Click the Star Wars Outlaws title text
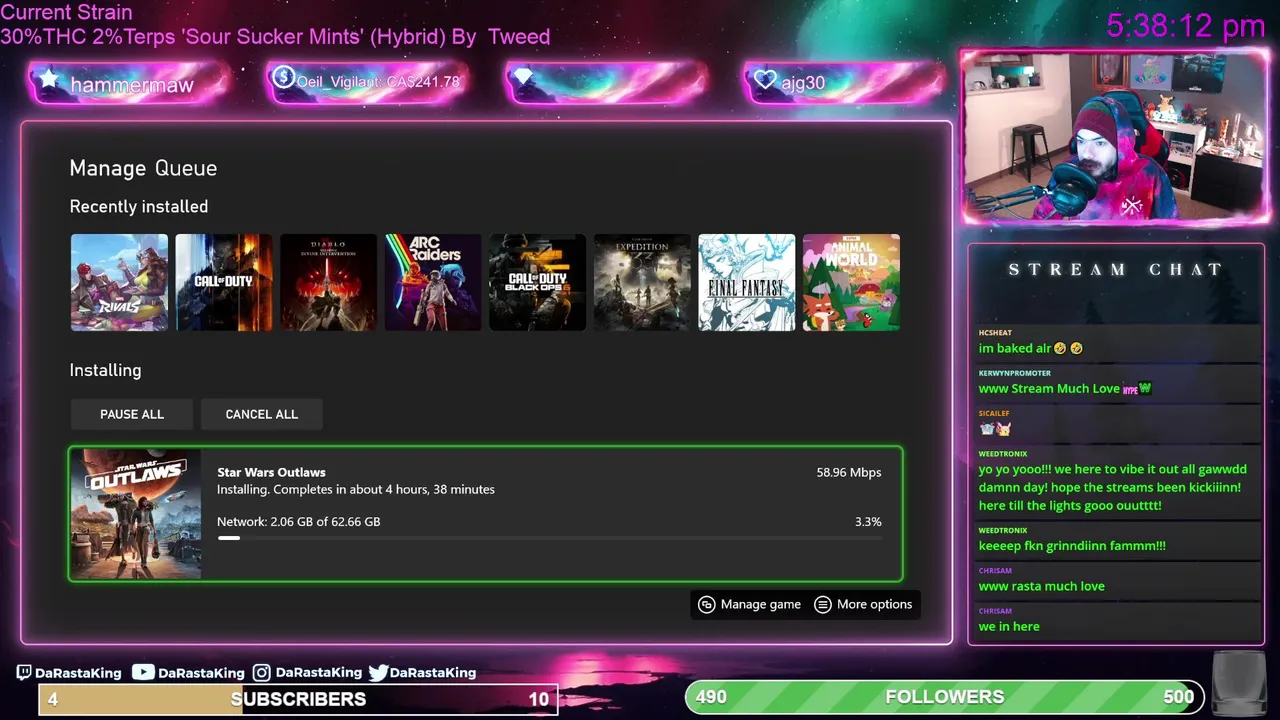The width and height of the screenshot is (1280, 720). 271,472
